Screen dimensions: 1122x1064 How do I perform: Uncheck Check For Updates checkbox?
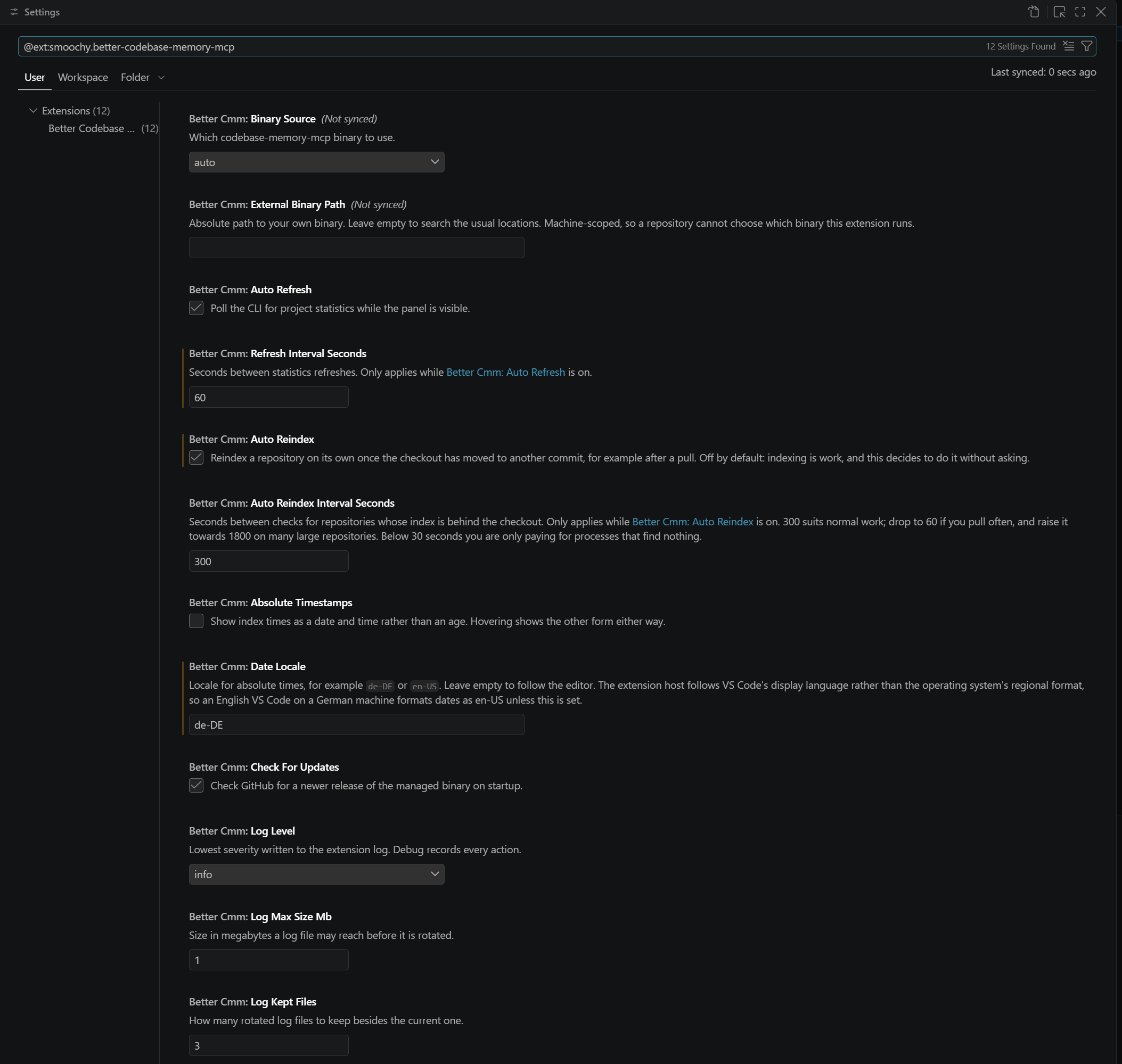coord(196,786)
